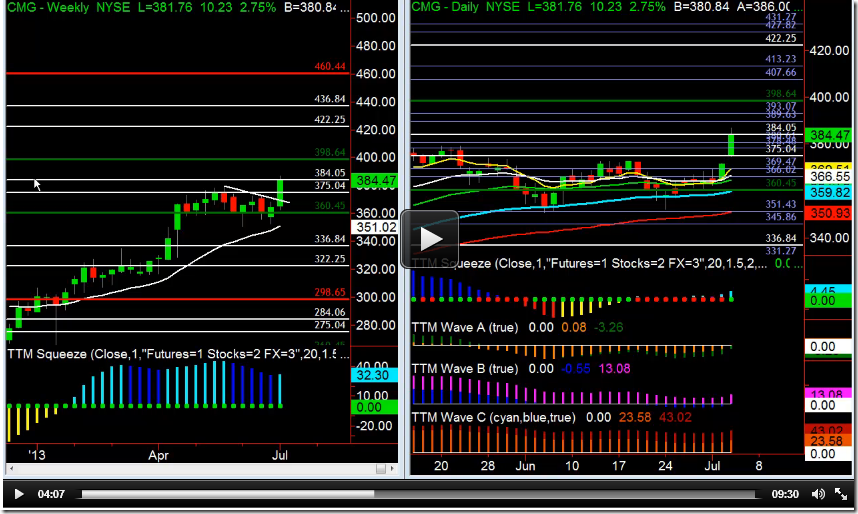
Task: Click the orange 23.58 Wave C value
Action: pyautogui.click(x=635, y=418)
